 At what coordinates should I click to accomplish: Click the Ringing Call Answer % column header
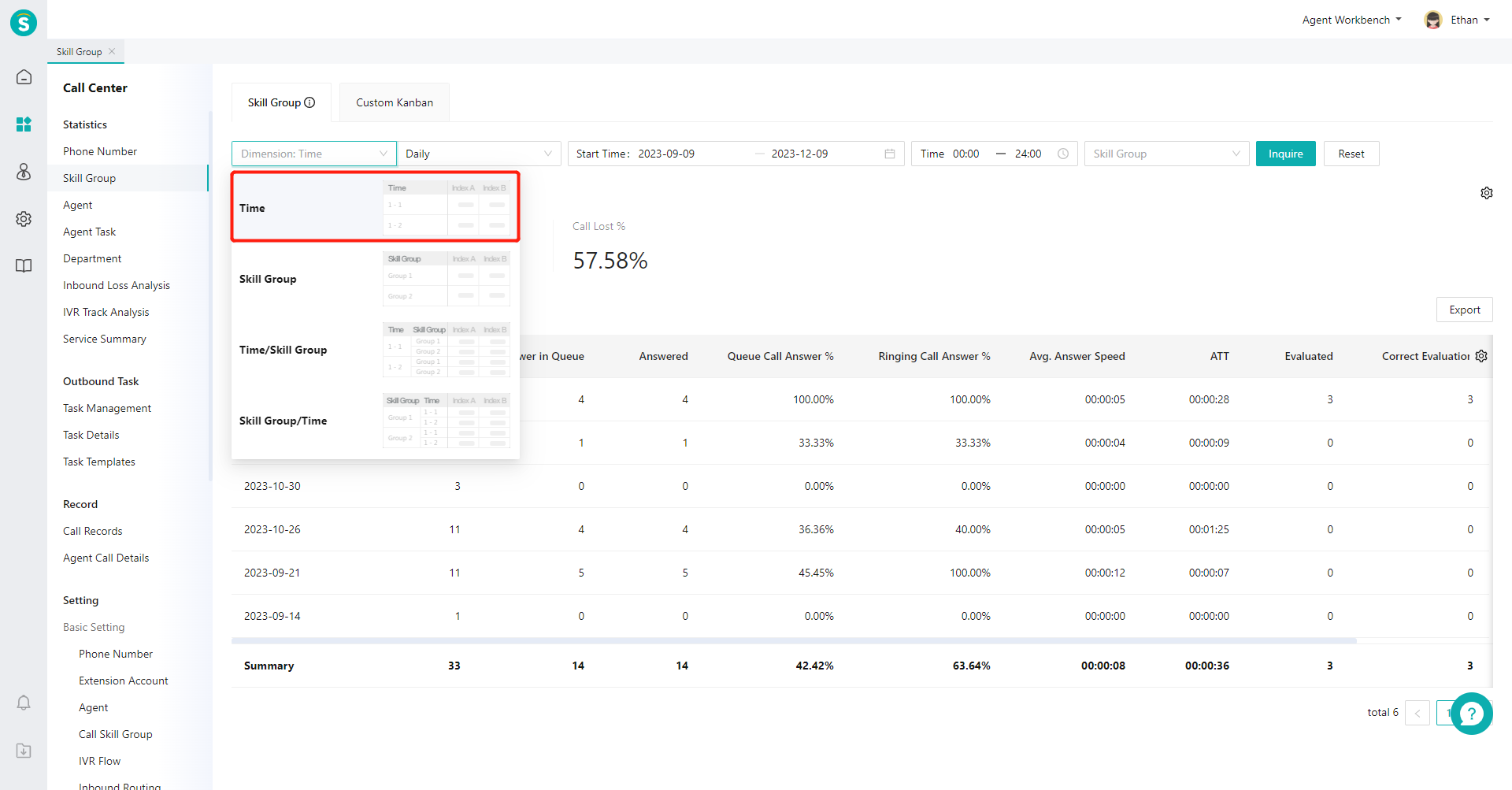coord(935,356)
